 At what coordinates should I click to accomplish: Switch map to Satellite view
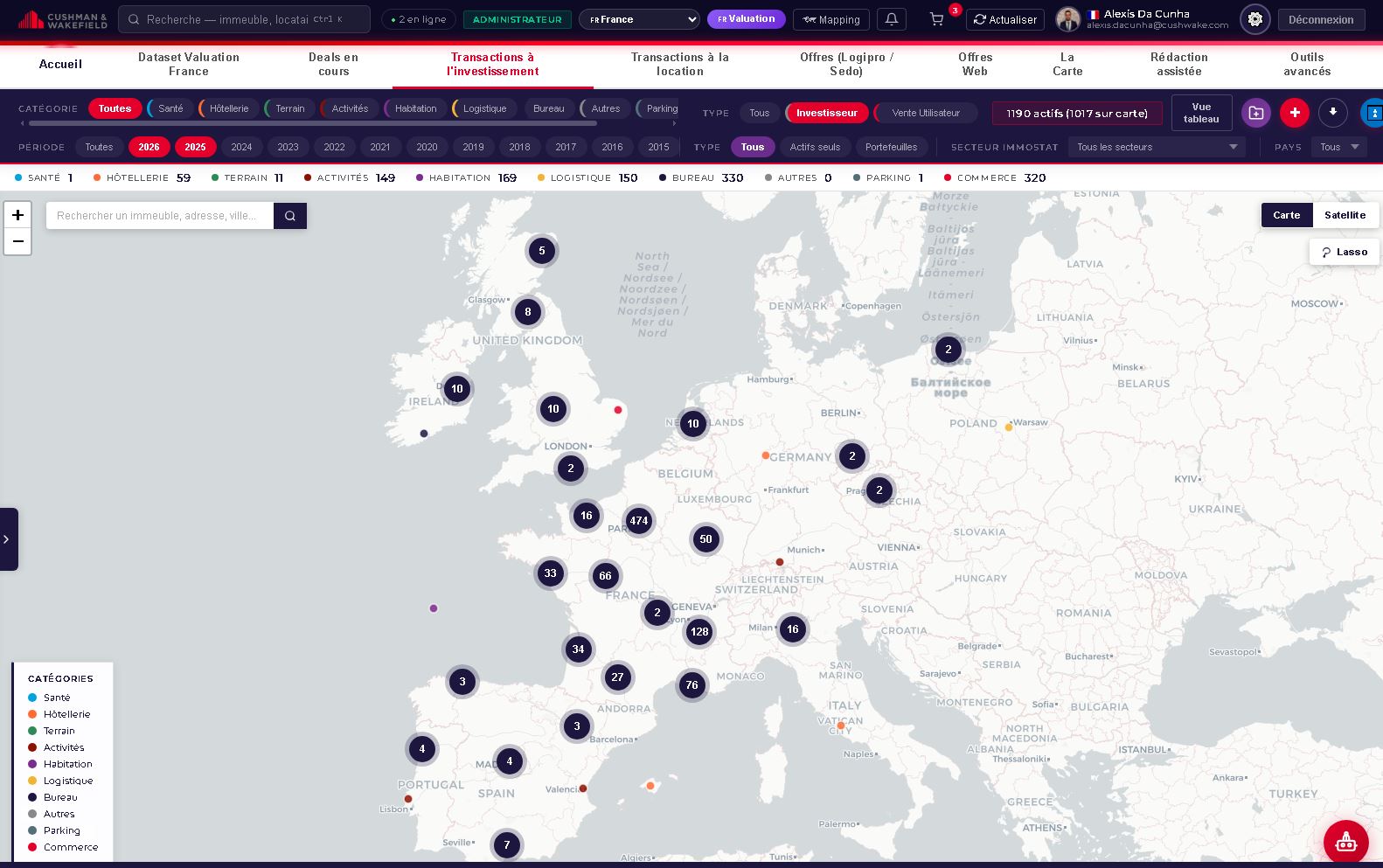1345,215
